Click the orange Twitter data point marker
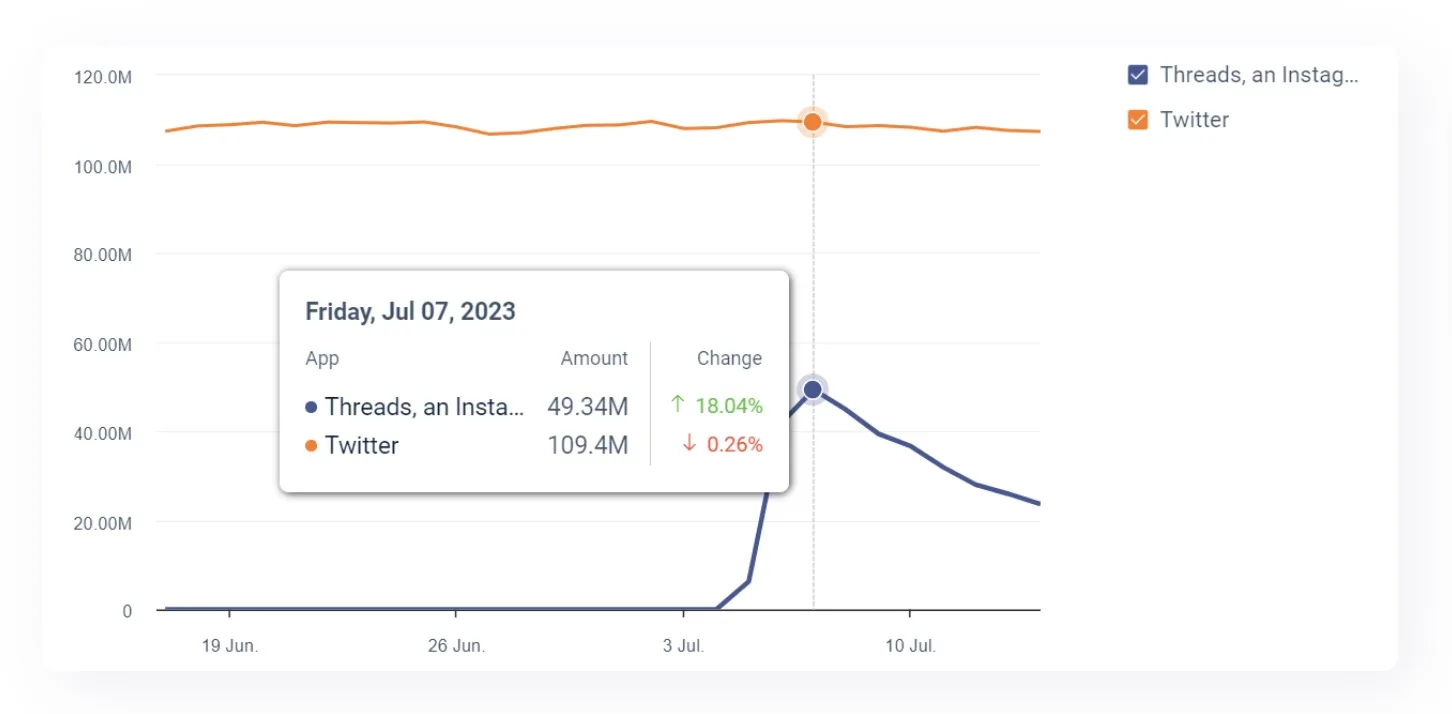The height and width of the screenshot is (714, 1452). [813, 122]
